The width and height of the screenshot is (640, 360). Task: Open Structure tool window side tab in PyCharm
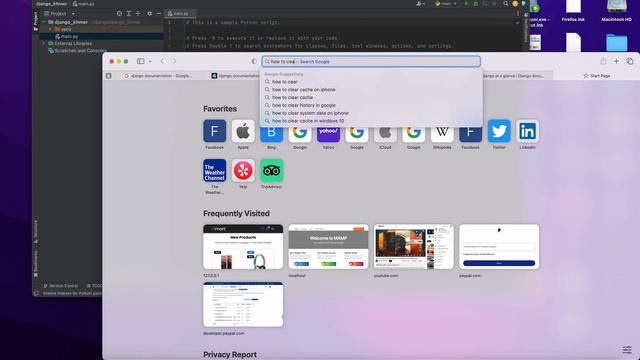[x=36, y=231]
